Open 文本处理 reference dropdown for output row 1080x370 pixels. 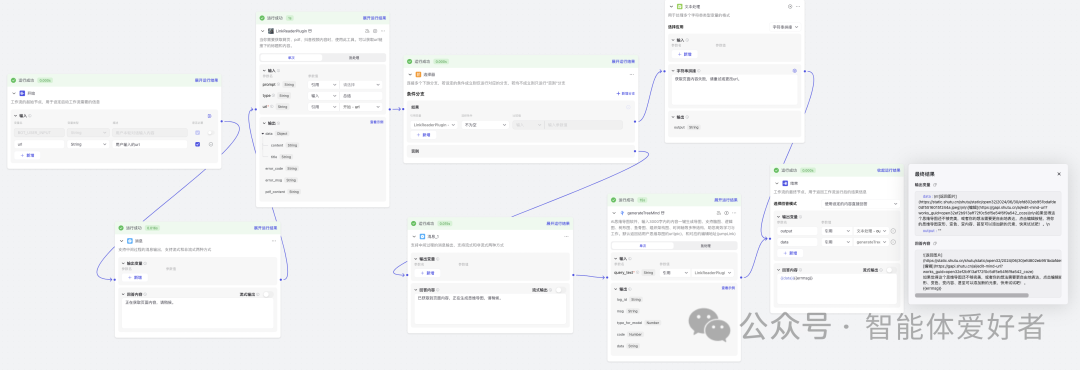click(x=871, y=231)
